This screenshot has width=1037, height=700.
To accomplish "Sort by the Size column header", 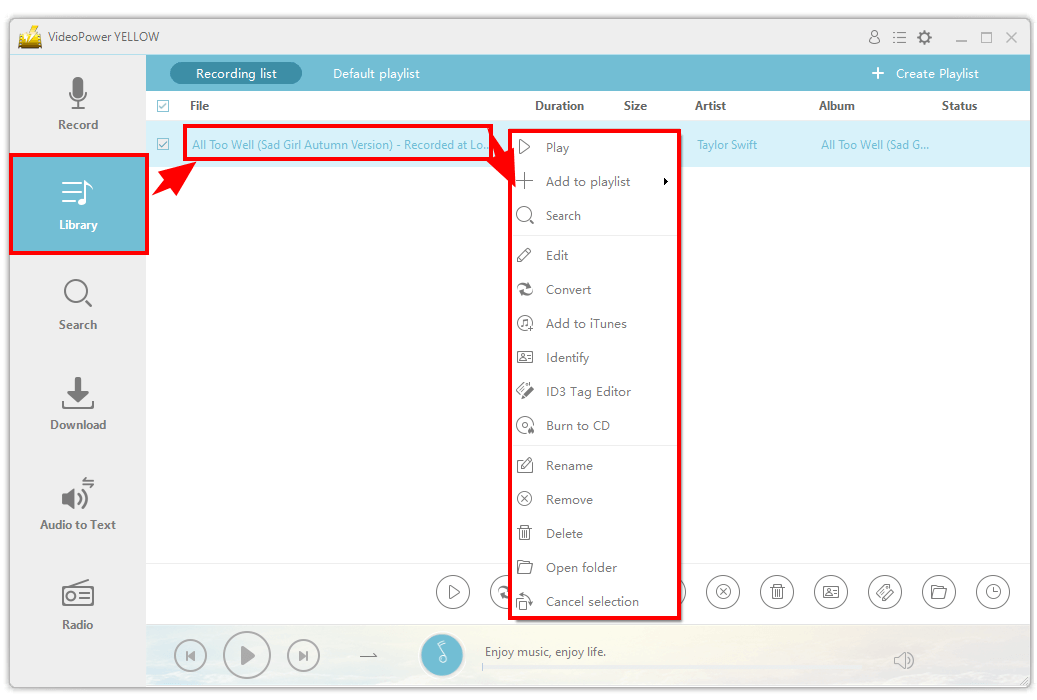I will click(x=635, y=106).
